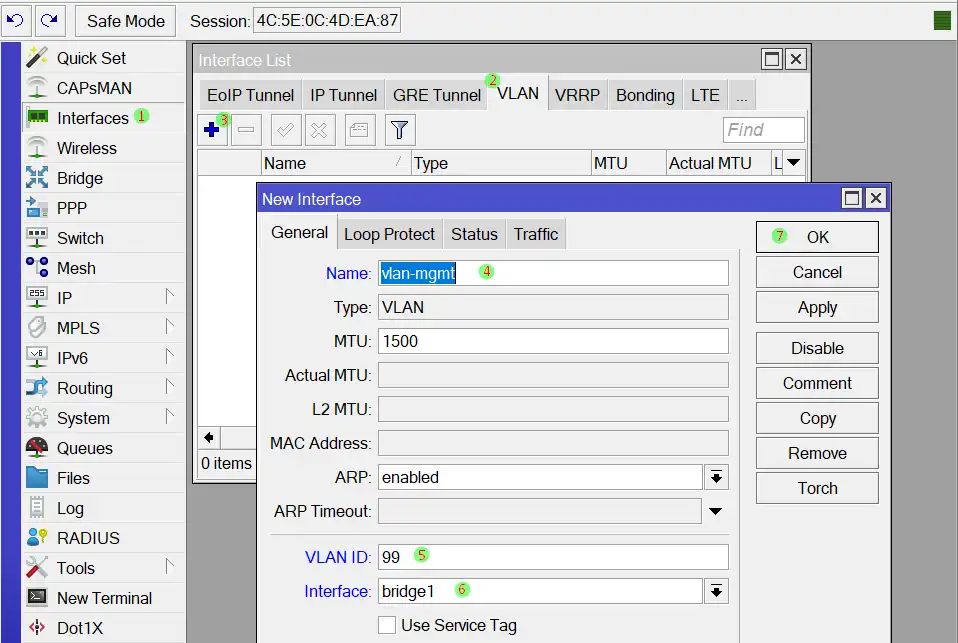Open New Terminal from sidebar
The width and height of the screenshot is (958, 643).
(x=104, y=598)
